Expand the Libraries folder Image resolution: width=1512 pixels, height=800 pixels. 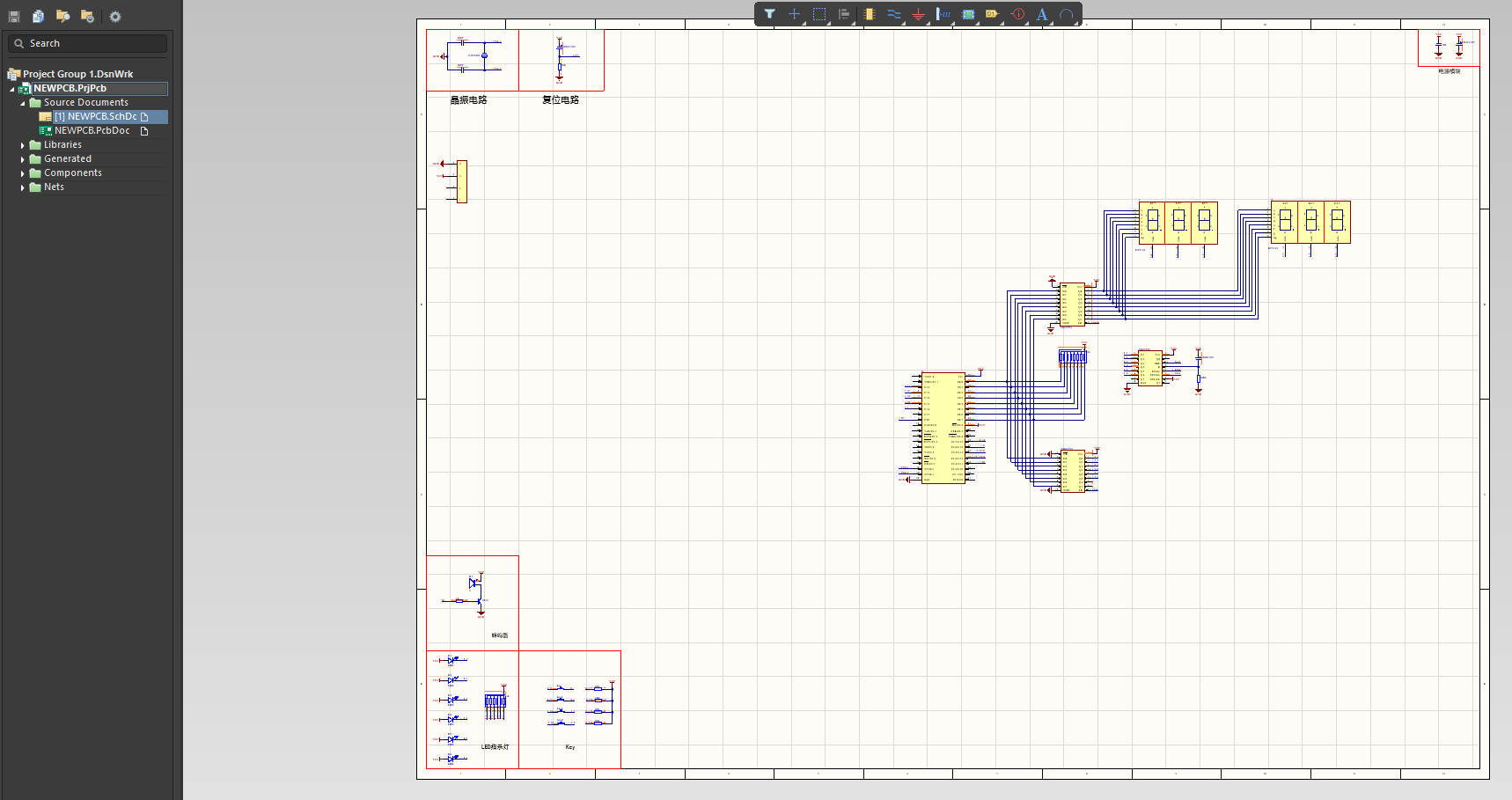click(23, 145)
